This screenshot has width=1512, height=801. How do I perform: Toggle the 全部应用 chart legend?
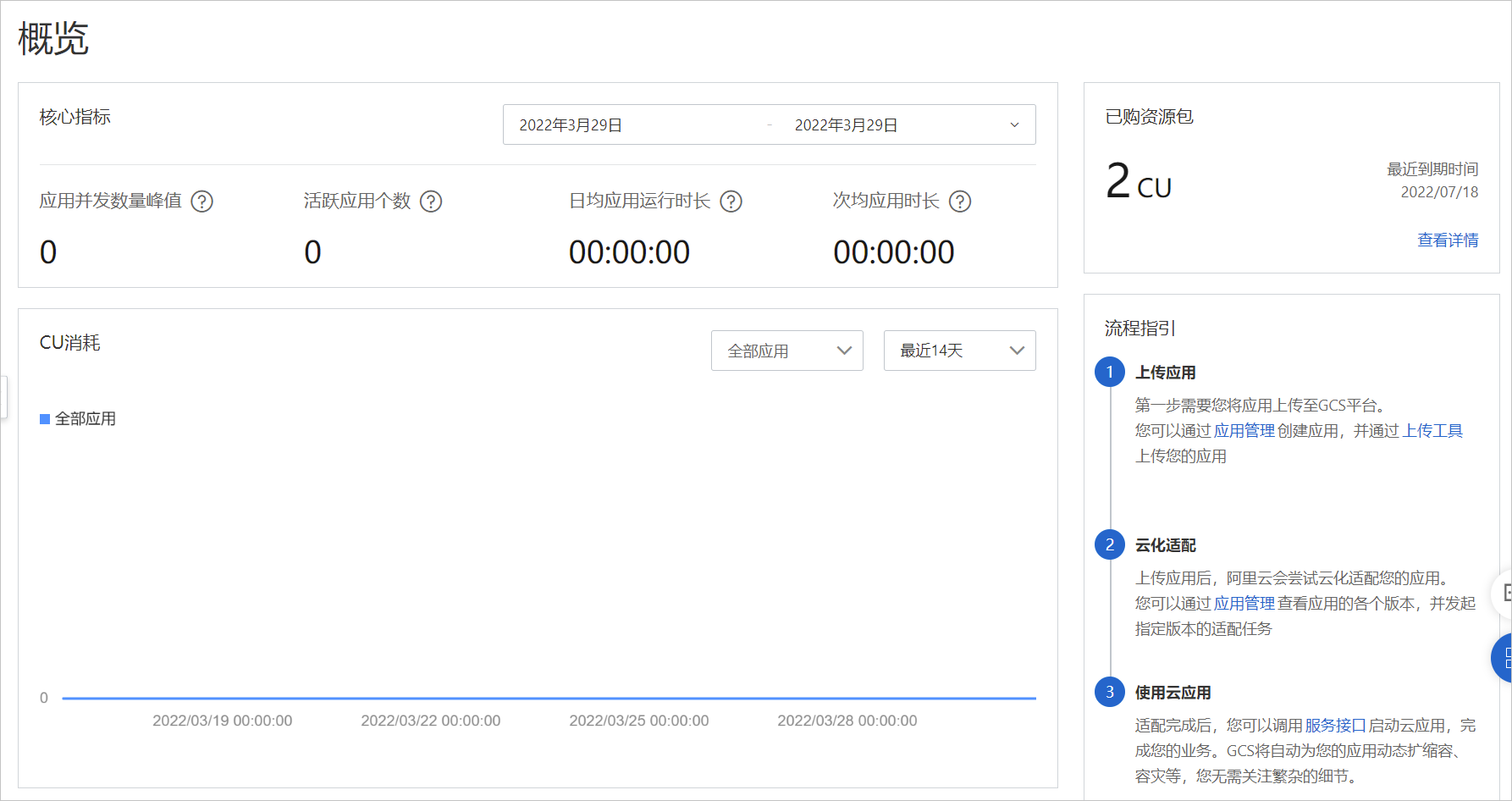tap(78, 419)
